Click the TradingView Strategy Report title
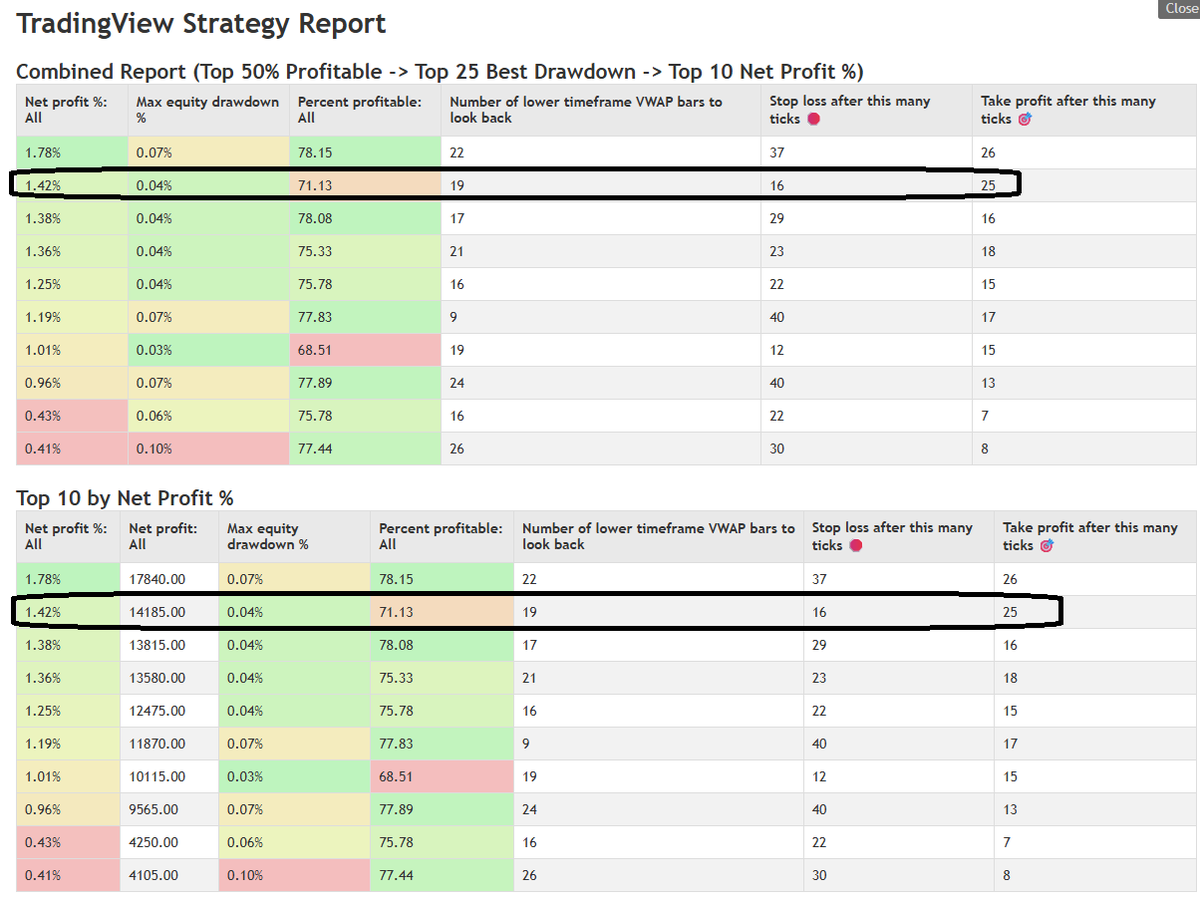Image resolution: width=1200 pixels, height=900 pixels. click(202, 24)
